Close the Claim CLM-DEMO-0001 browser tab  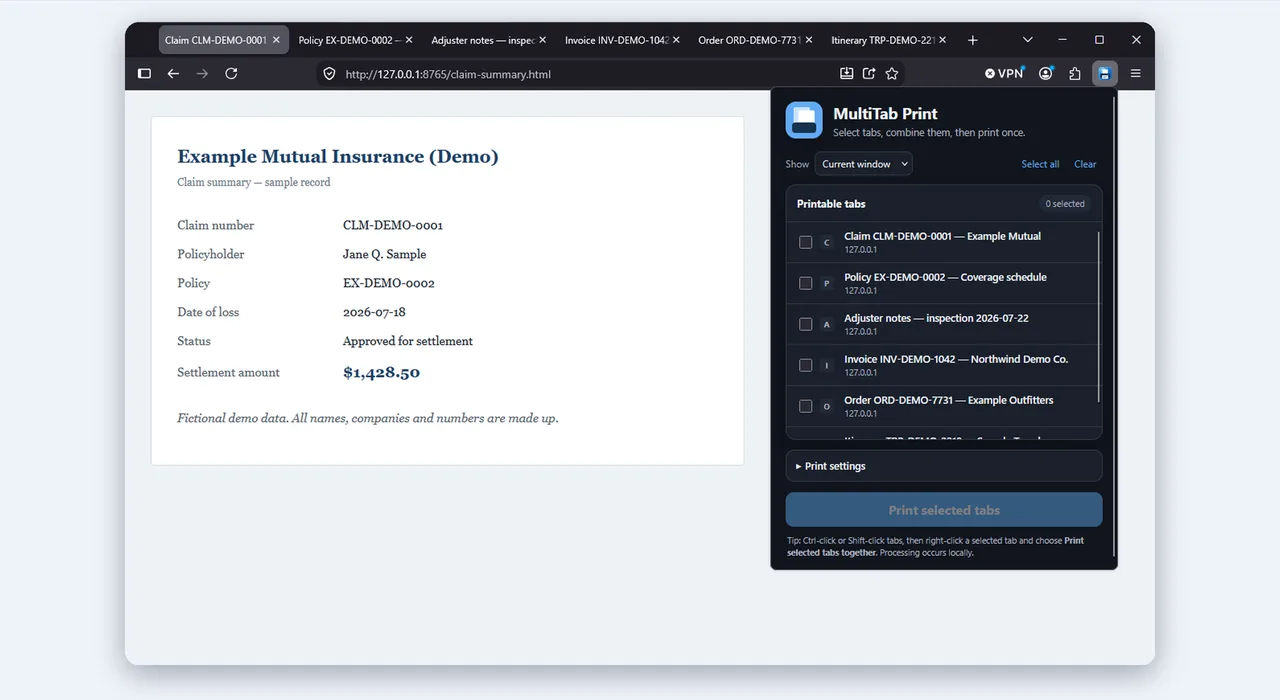[276, 40]
